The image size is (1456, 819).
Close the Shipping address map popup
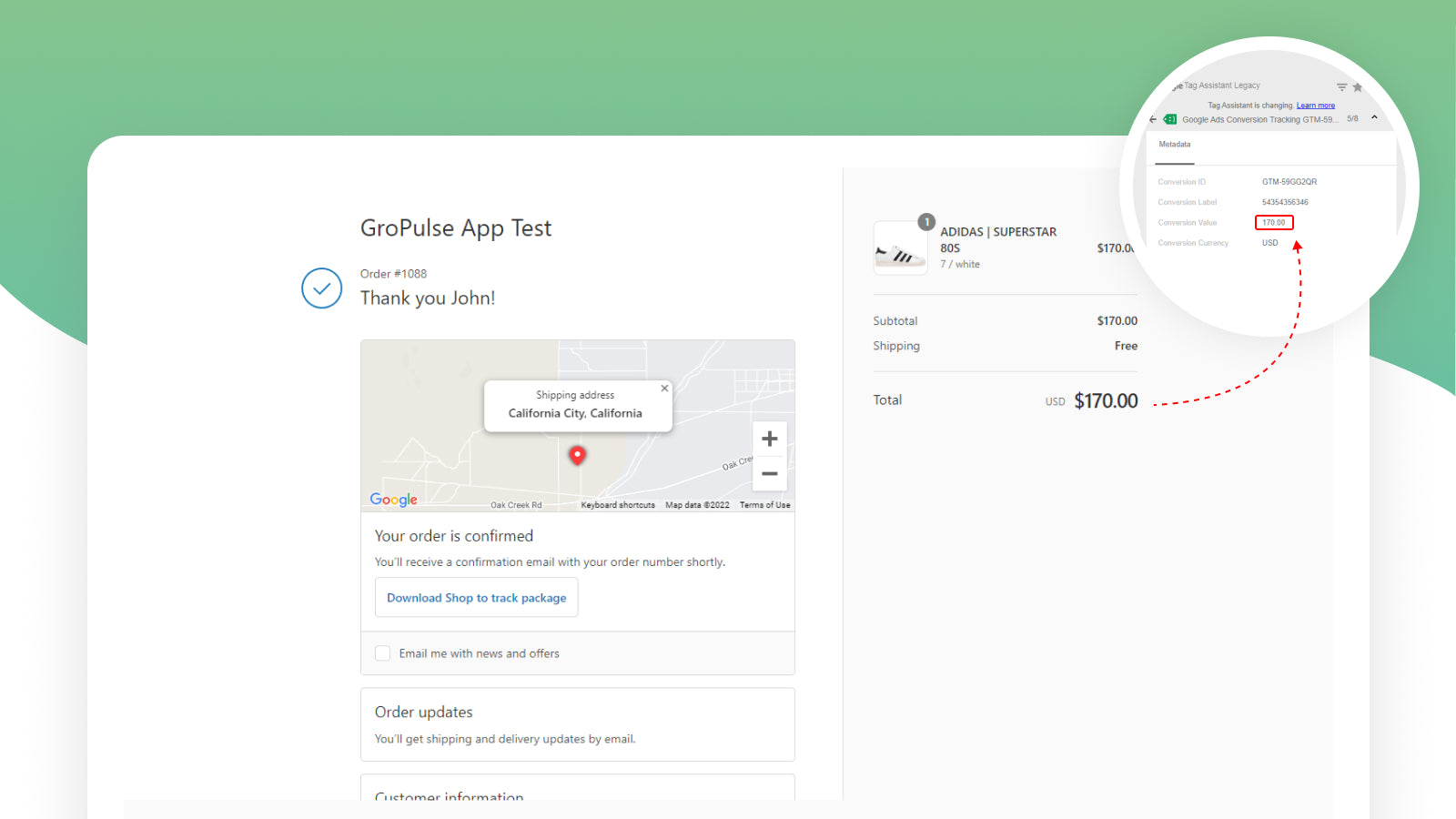[664, 389]
